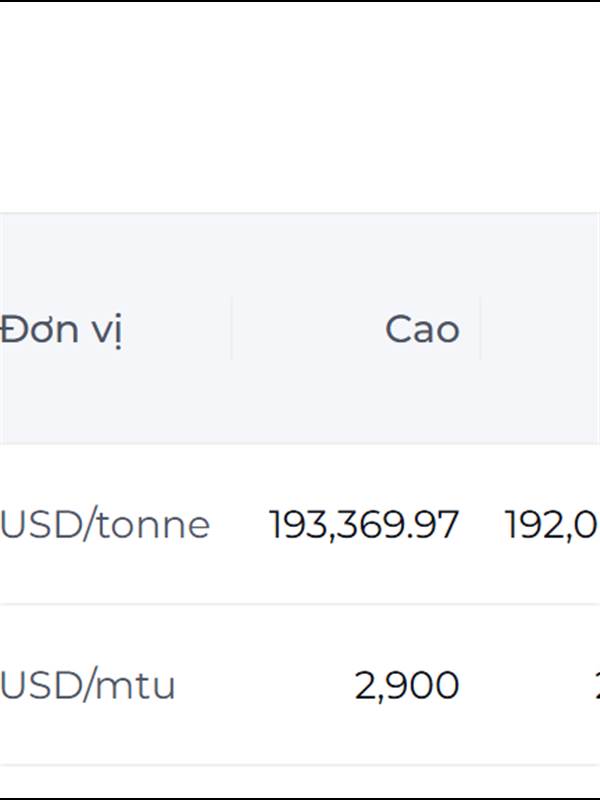
Task: Click empty space below the Đơn vị label
Action: (x=62, y=400)
